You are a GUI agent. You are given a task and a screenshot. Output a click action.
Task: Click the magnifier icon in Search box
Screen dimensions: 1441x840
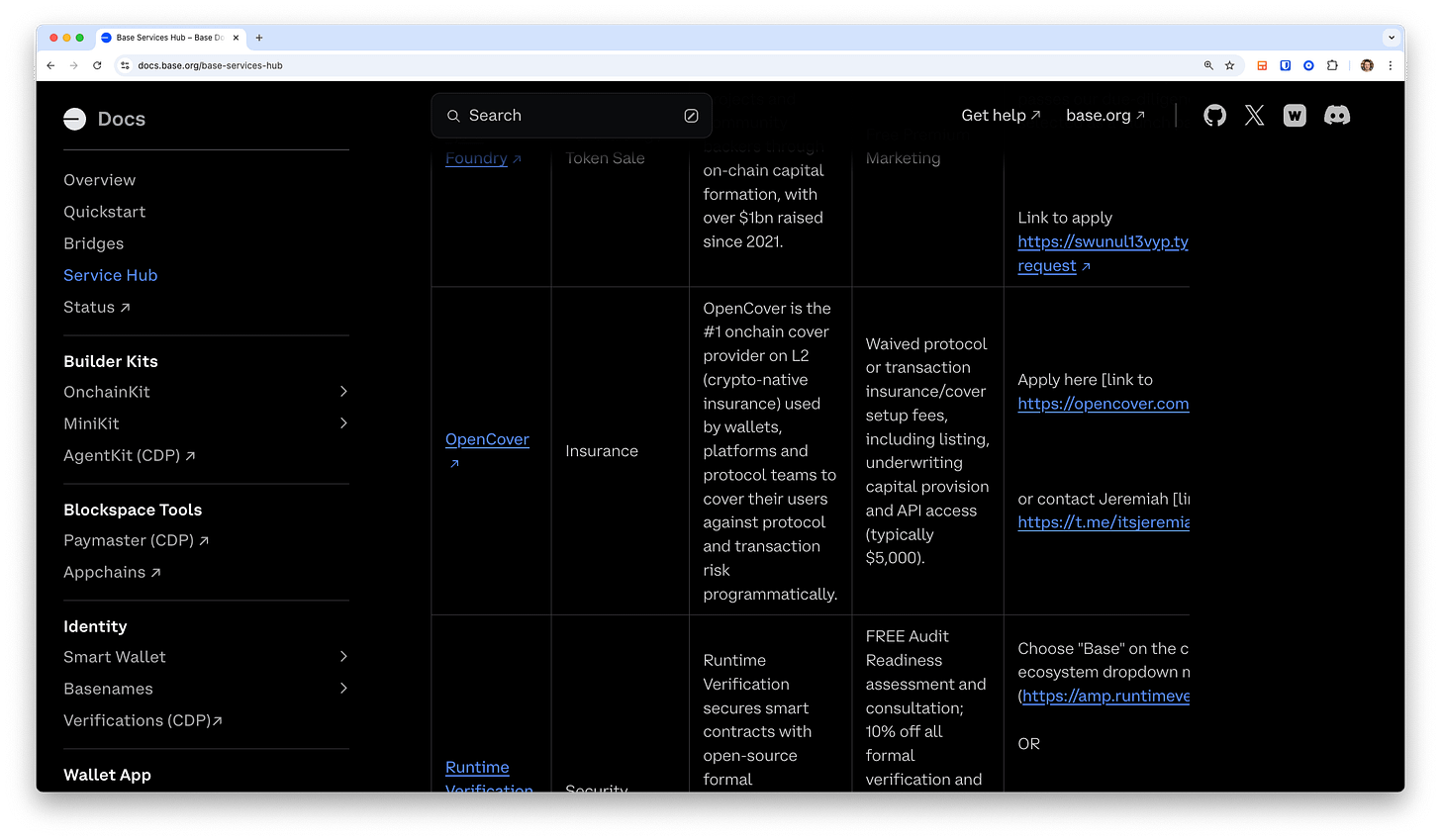pyautogui.click(x=453, y=116)
